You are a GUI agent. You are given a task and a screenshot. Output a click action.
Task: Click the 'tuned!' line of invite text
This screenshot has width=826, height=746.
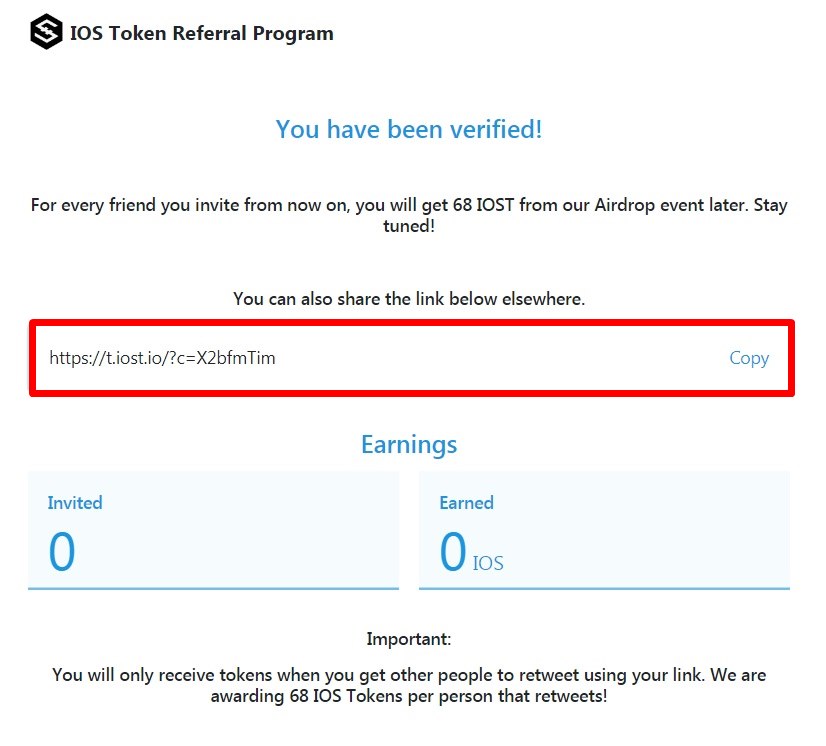click(409, 226)
